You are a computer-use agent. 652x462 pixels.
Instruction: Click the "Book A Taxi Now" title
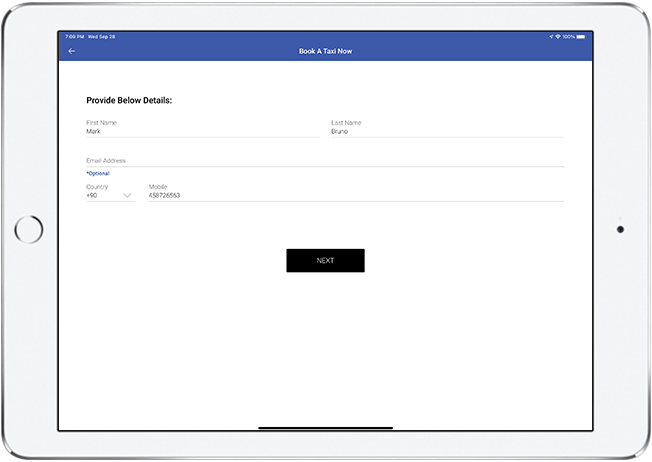pos(325,51)
